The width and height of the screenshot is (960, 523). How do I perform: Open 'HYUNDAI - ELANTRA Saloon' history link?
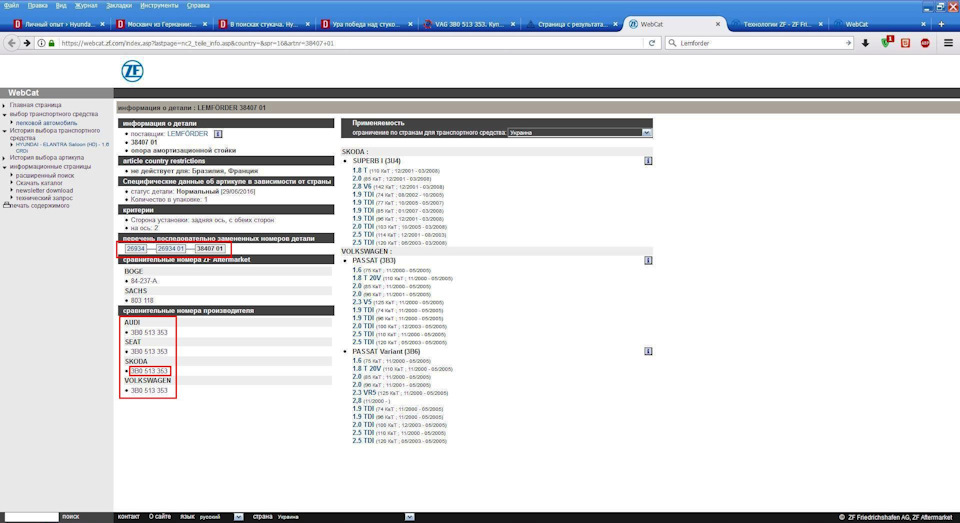[62, 147]
